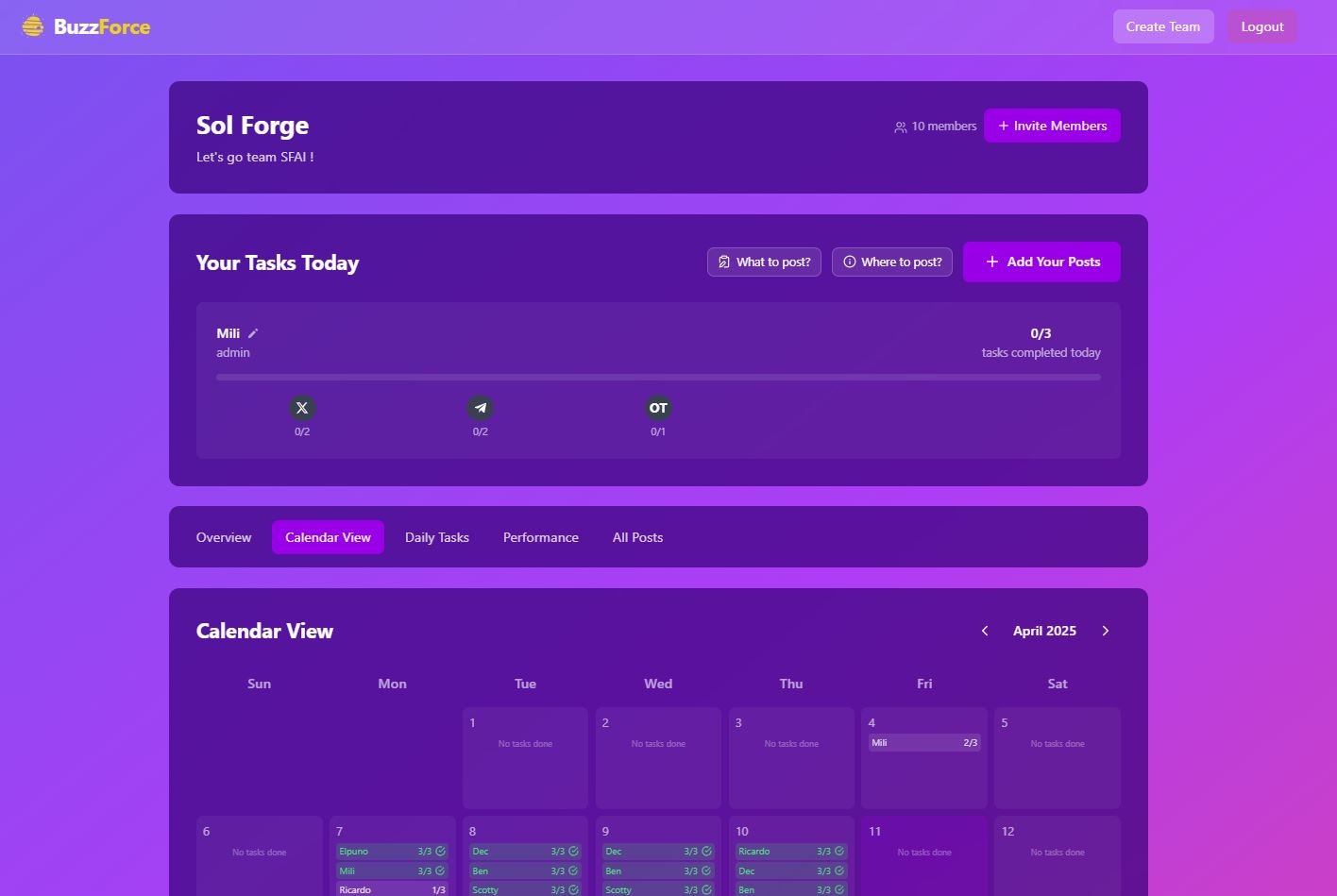Go to next month with right chevron
This screenshot has height=896, width=1337.
pos(1106,631)
